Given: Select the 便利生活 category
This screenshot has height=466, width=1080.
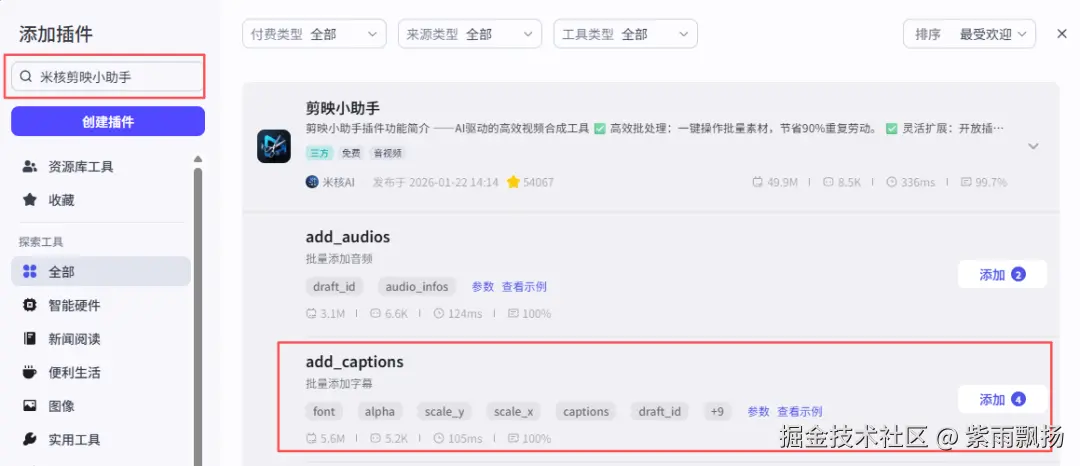Looking at the screenshot, I should tap(101, 372).
